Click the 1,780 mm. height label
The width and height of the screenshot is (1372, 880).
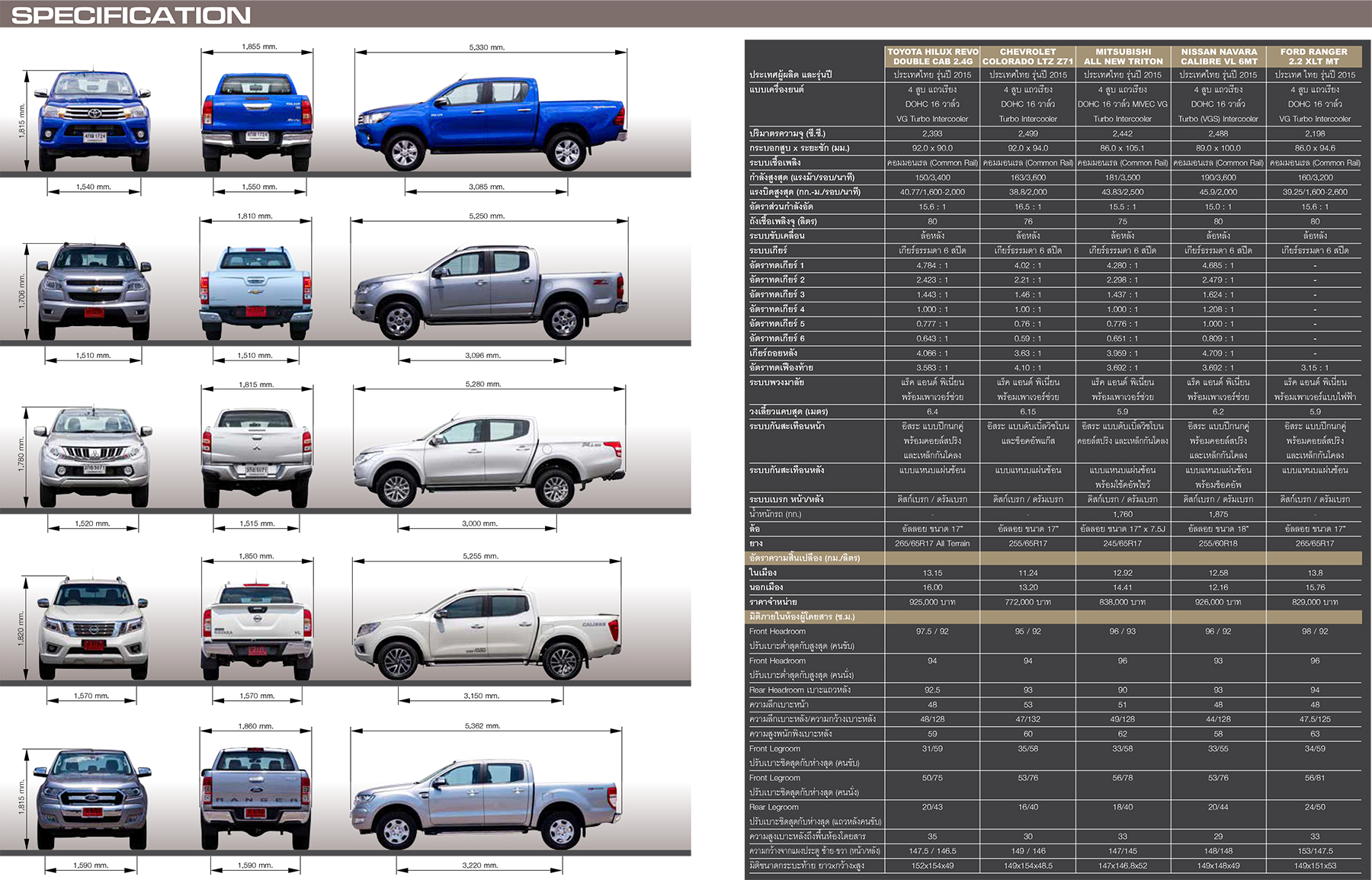click(x=22, y=453)
